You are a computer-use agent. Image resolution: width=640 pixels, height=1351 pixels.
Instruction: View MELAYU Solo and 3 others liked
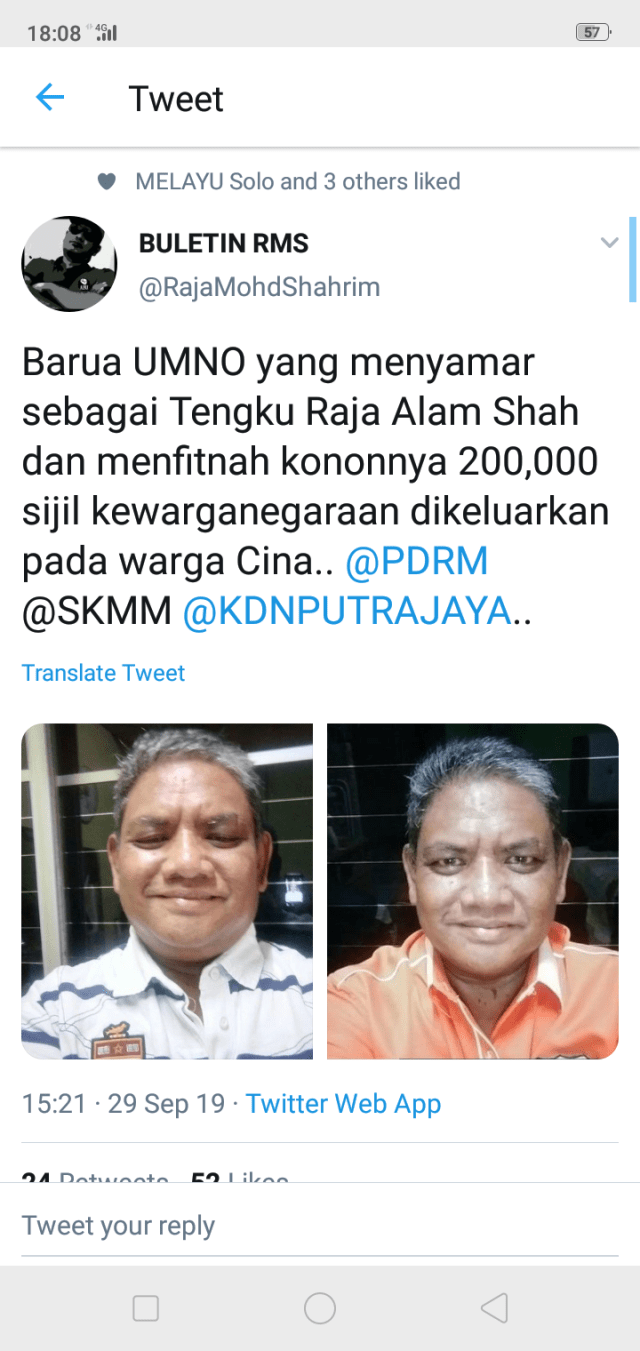click(298, 182)
